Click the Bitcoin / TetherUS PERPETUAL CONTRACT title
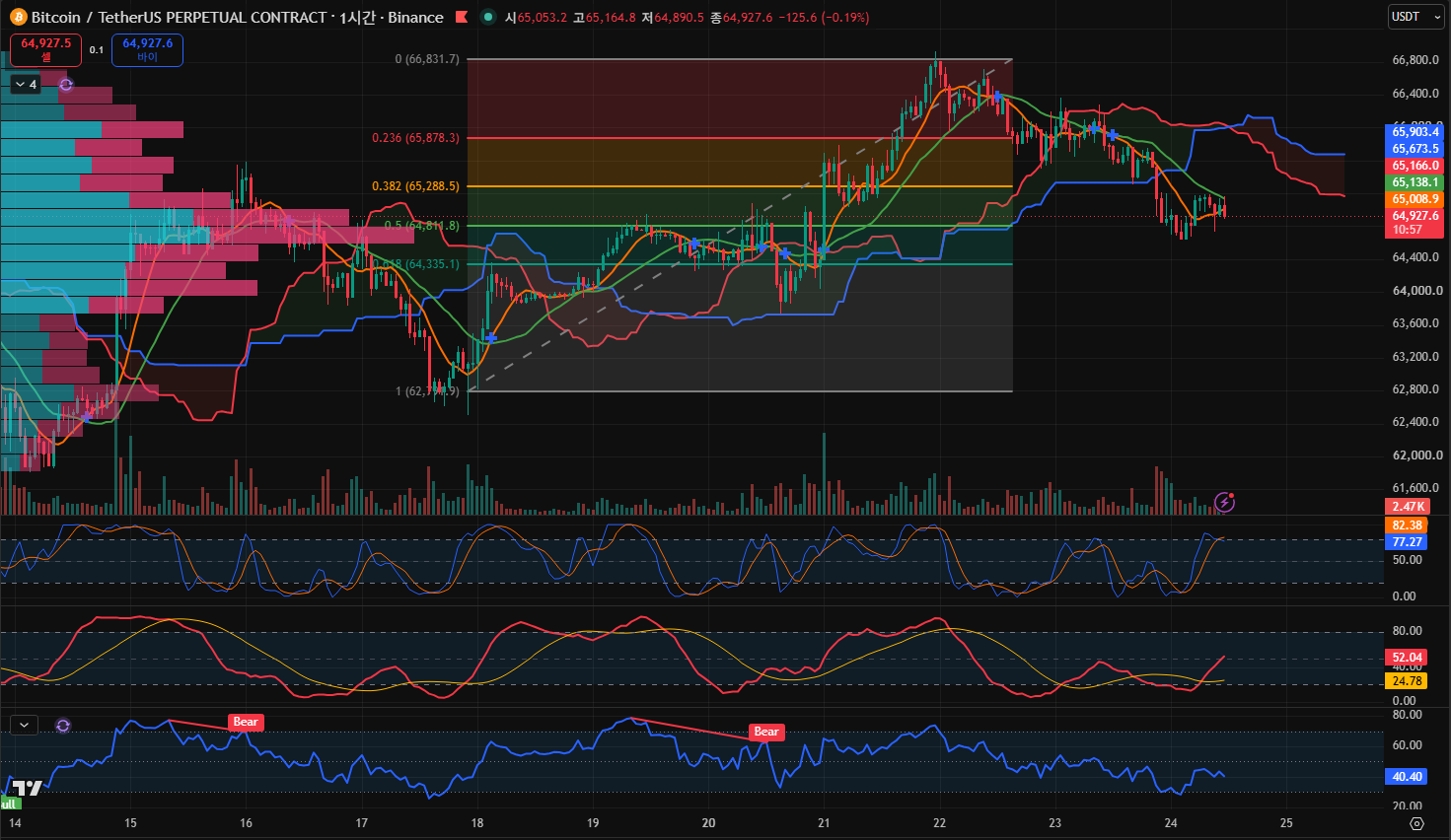 click(179, 17)
